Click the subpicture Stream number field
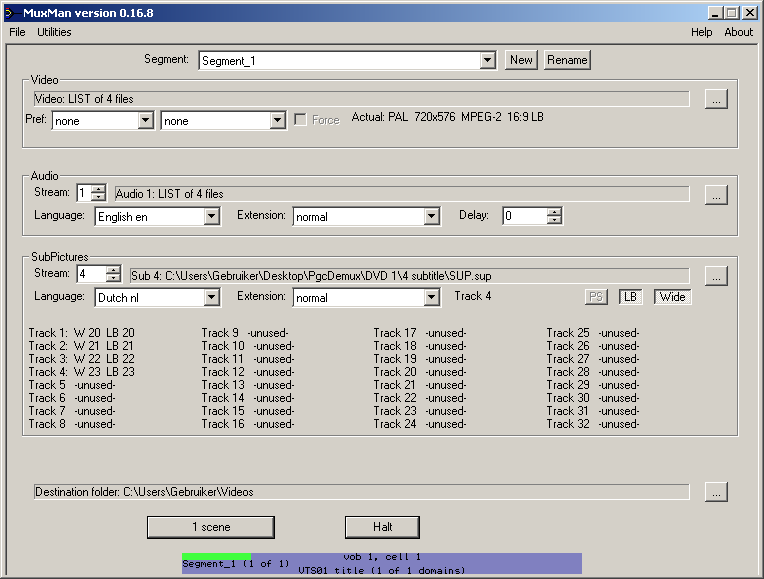This screenshot has height=579, width=764. point(92,274)
